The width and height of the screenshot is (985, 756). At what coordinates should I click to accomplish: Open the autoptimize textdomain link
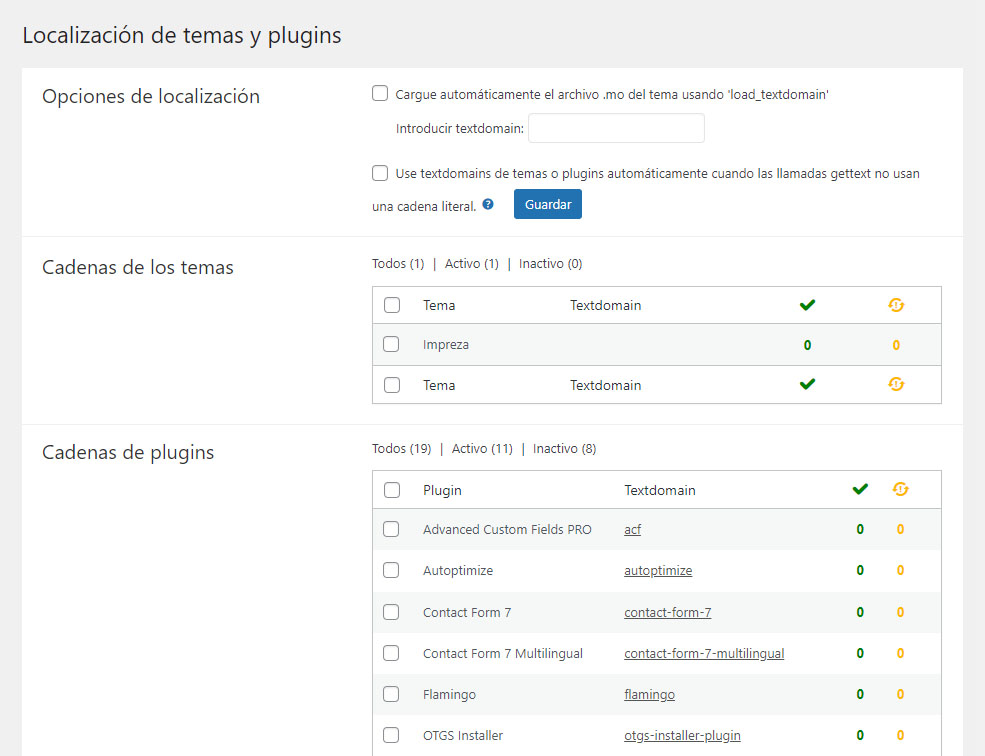(658, 571)
